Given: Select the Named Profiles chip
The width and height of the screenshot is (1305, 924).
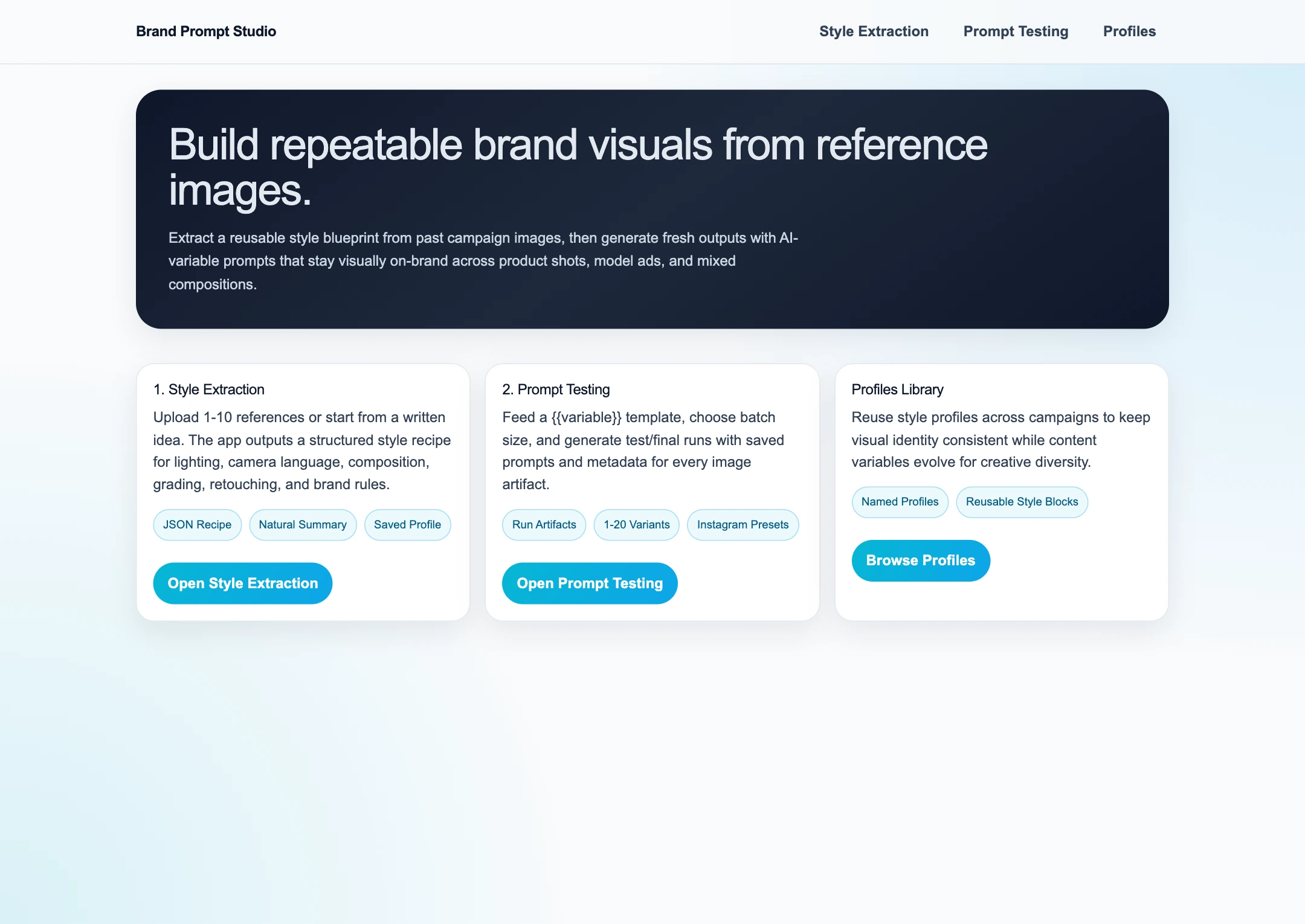Looking at the screenshot, I should point(900,502).
